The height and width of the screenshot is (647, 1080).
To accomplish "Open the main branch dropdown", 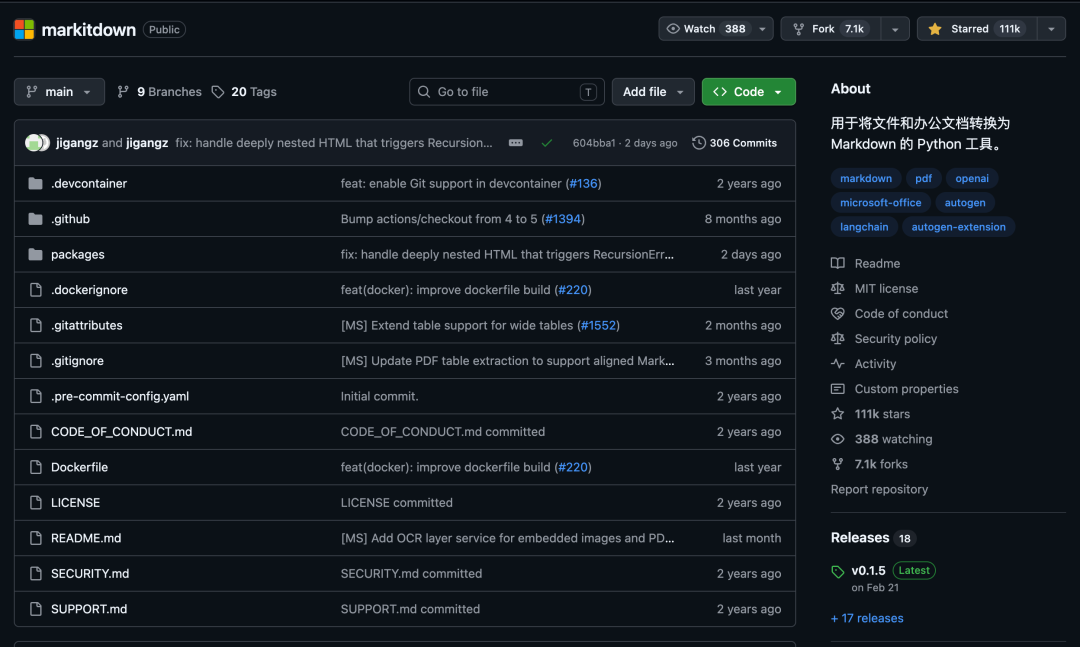I will 59,92.
